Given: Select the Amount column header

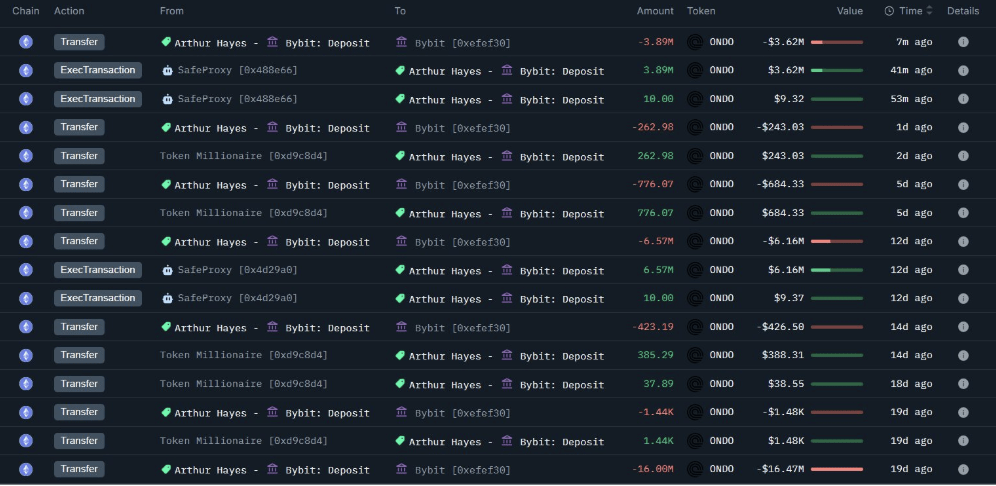Looking at the screenshot, I should pyautogui.click(x=655, y=11).
